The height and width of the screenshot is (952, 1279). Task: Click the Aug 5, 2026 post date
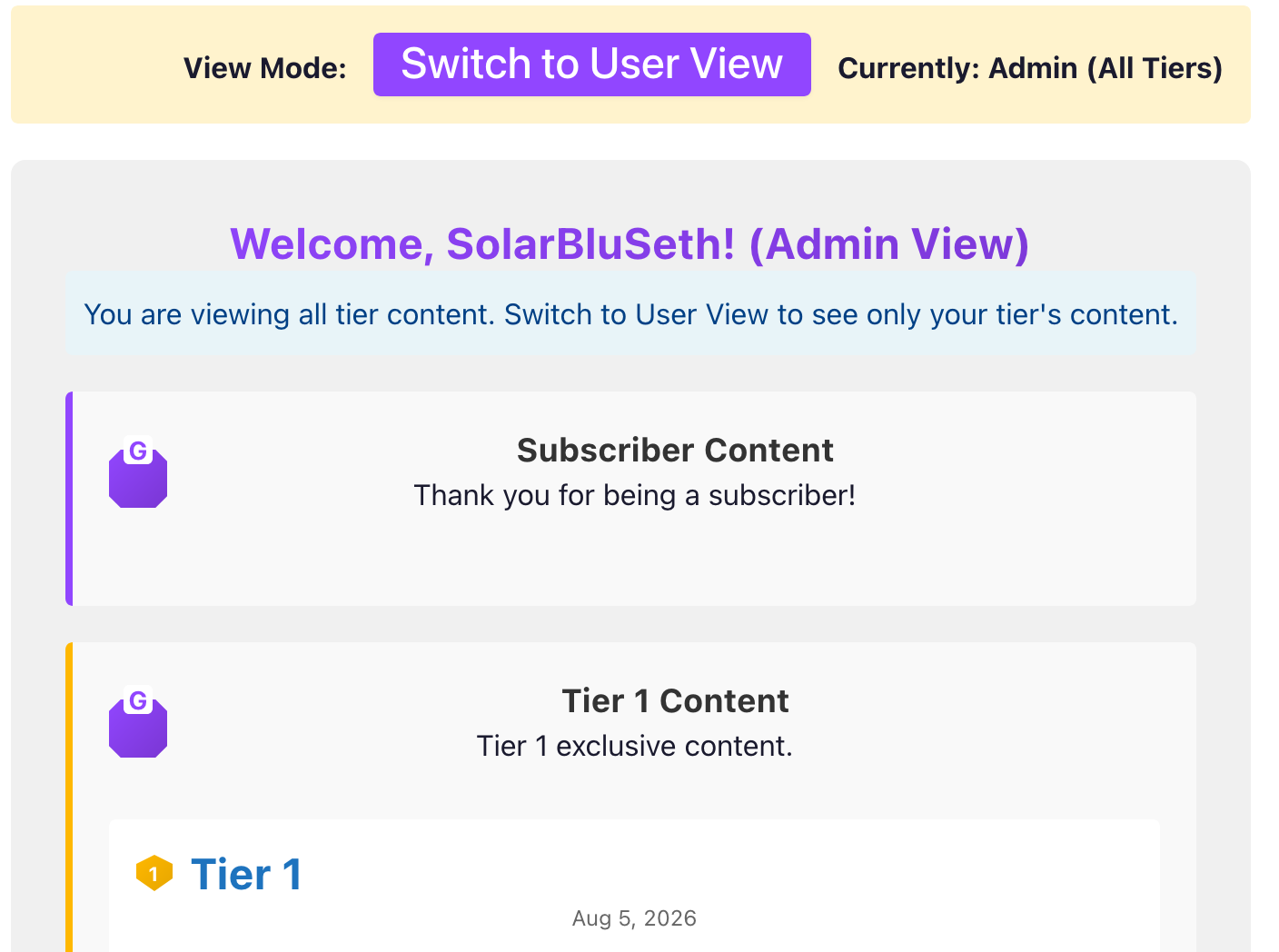[634, 918]
